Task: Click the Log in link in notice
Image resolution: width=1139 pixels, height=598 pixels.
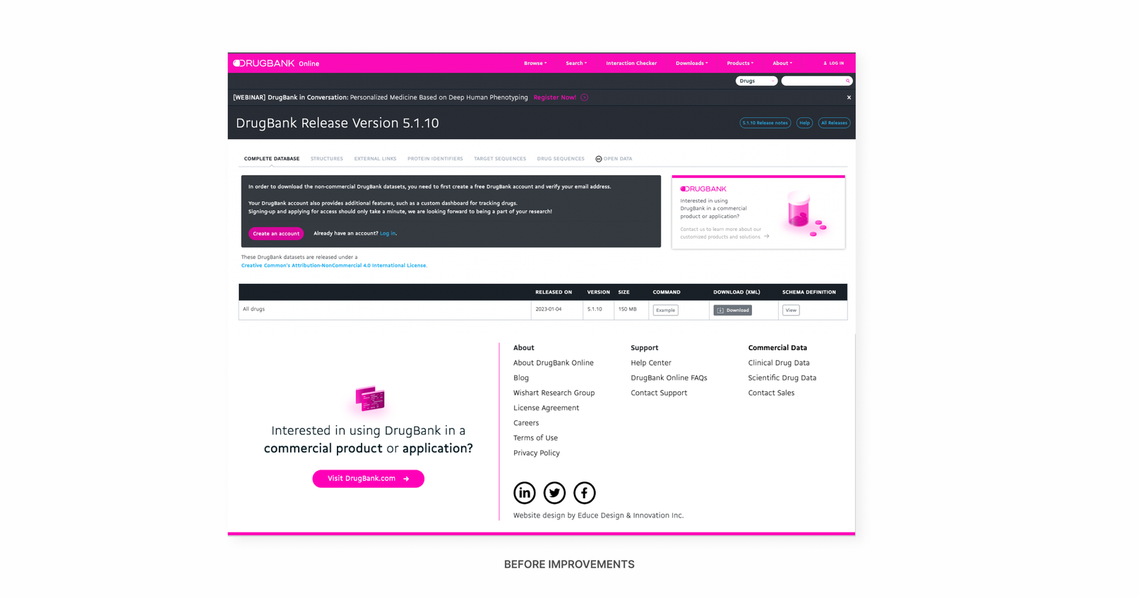Action: 388,233
